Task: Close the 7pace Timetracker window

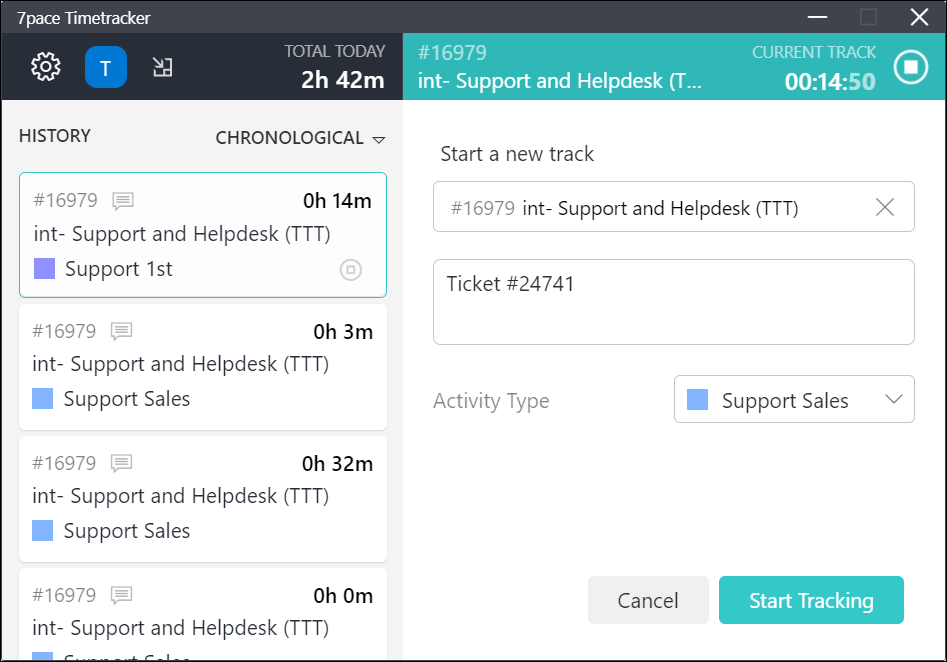Action: click(919, 17)
